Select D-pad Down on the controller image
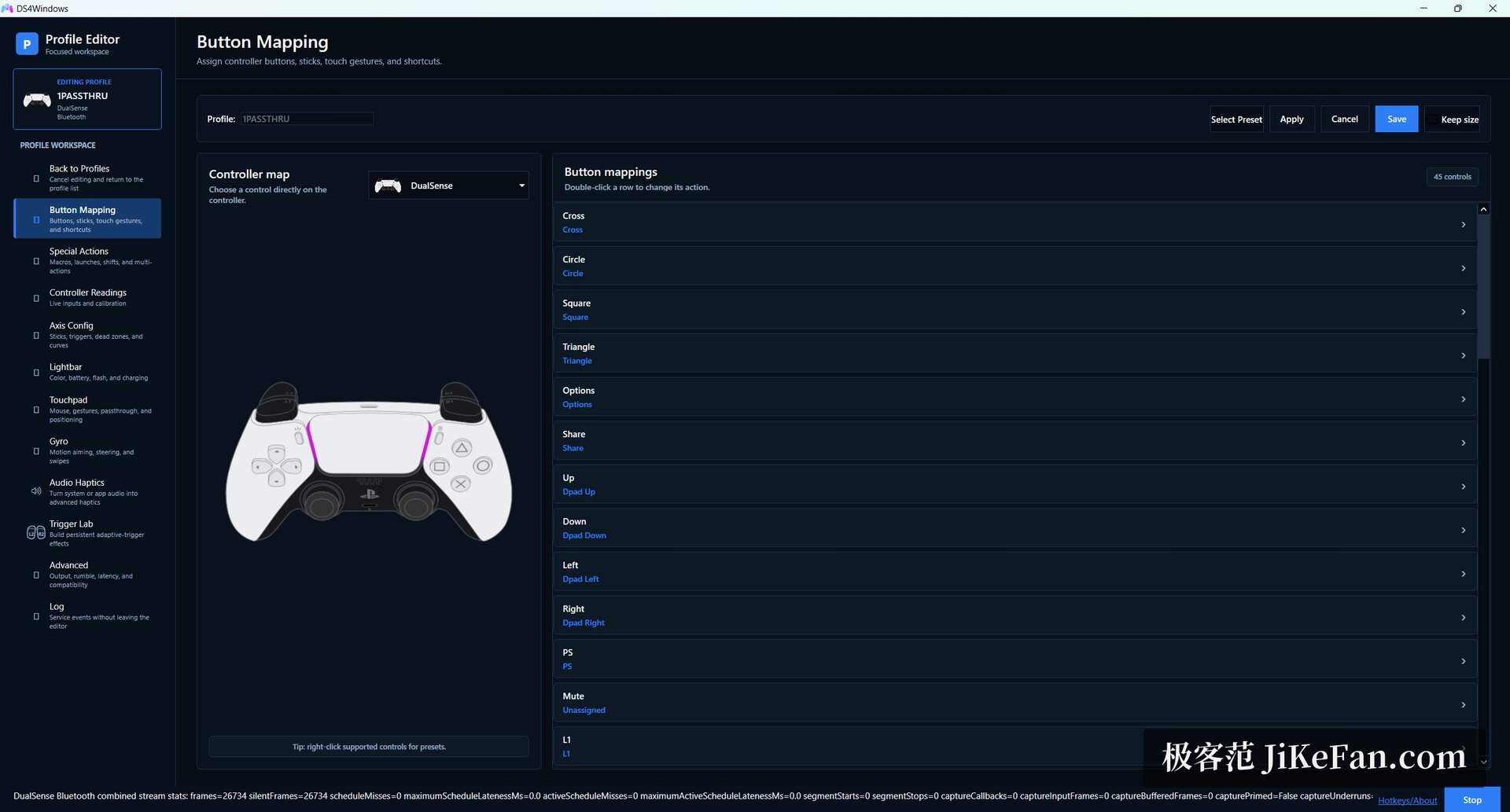The image size is (1510, 812). click(x=277, y=479)
